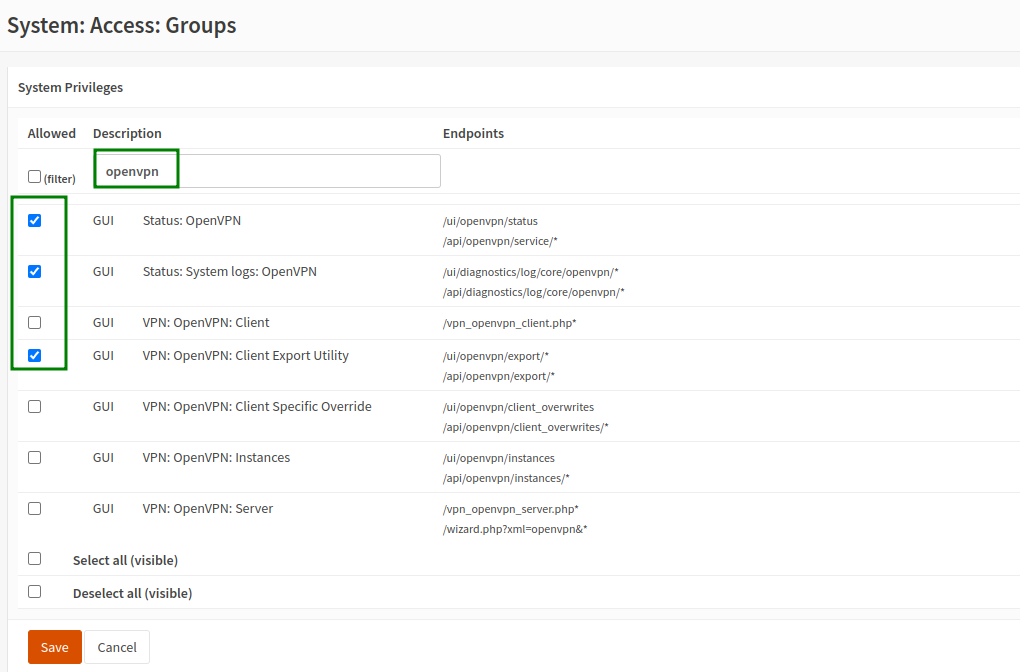Enable the VPN: OpenVPN: Client checkbox
Viewport: 1020px width, 672px height.
[x=34, y=323]
